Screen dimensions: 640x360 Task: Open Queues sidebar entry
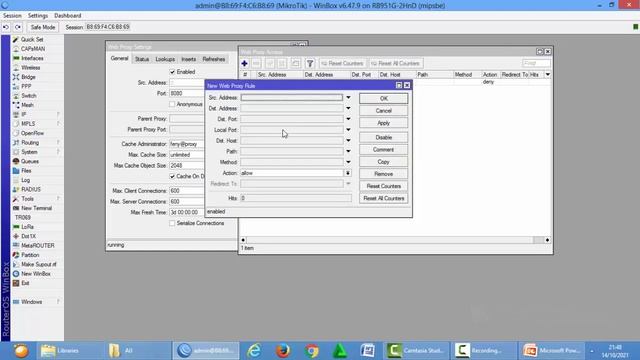point(30,162)
